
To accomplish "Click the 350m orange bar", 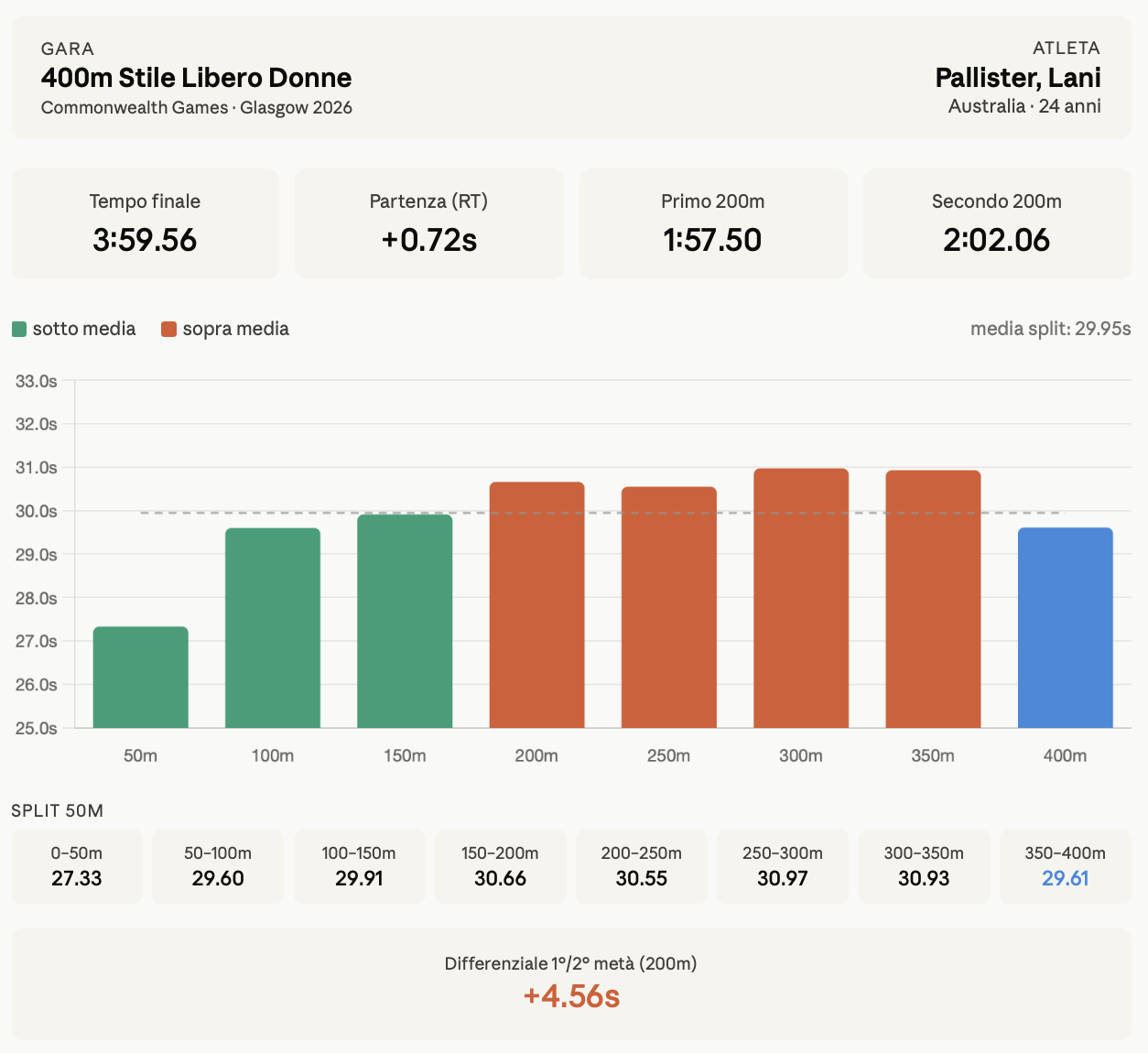I will tap(933, 599).
